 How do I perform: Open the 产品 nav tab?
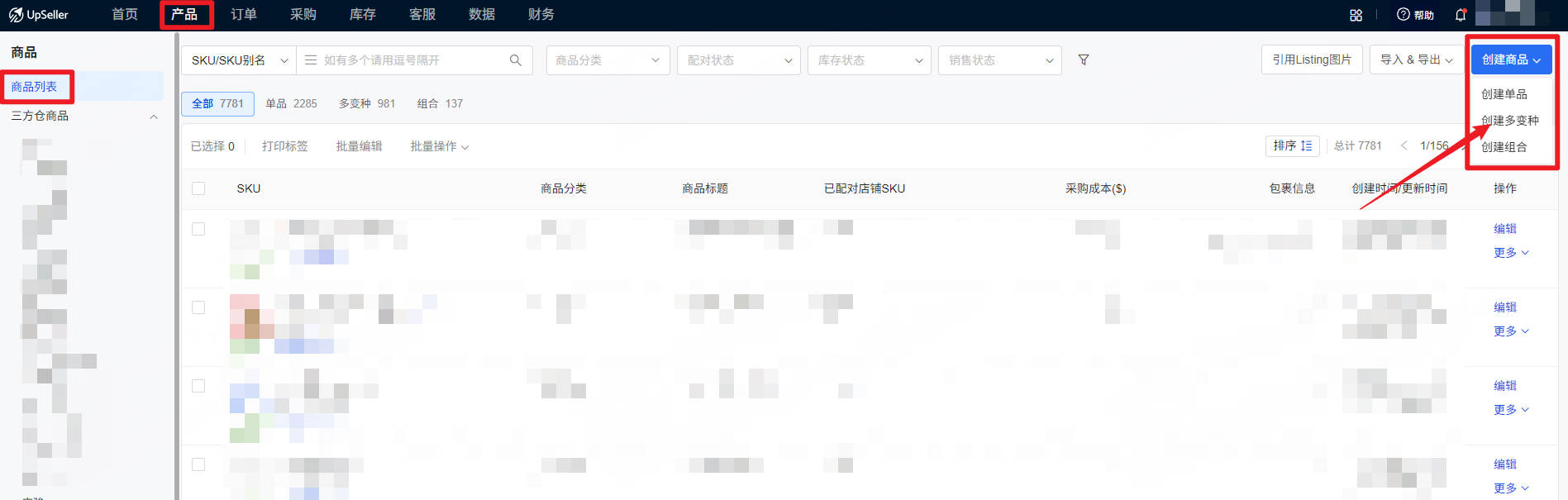[x=184, y=15]
